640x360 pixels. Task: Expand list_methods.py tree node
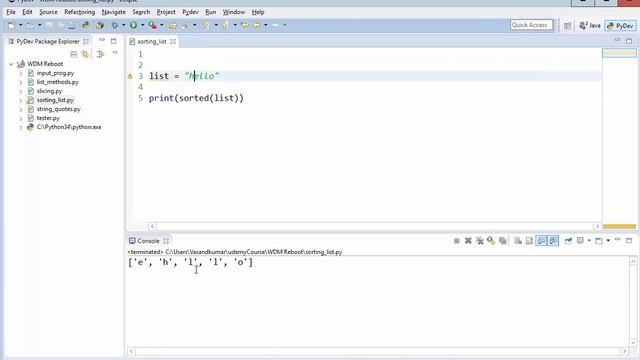21,82
